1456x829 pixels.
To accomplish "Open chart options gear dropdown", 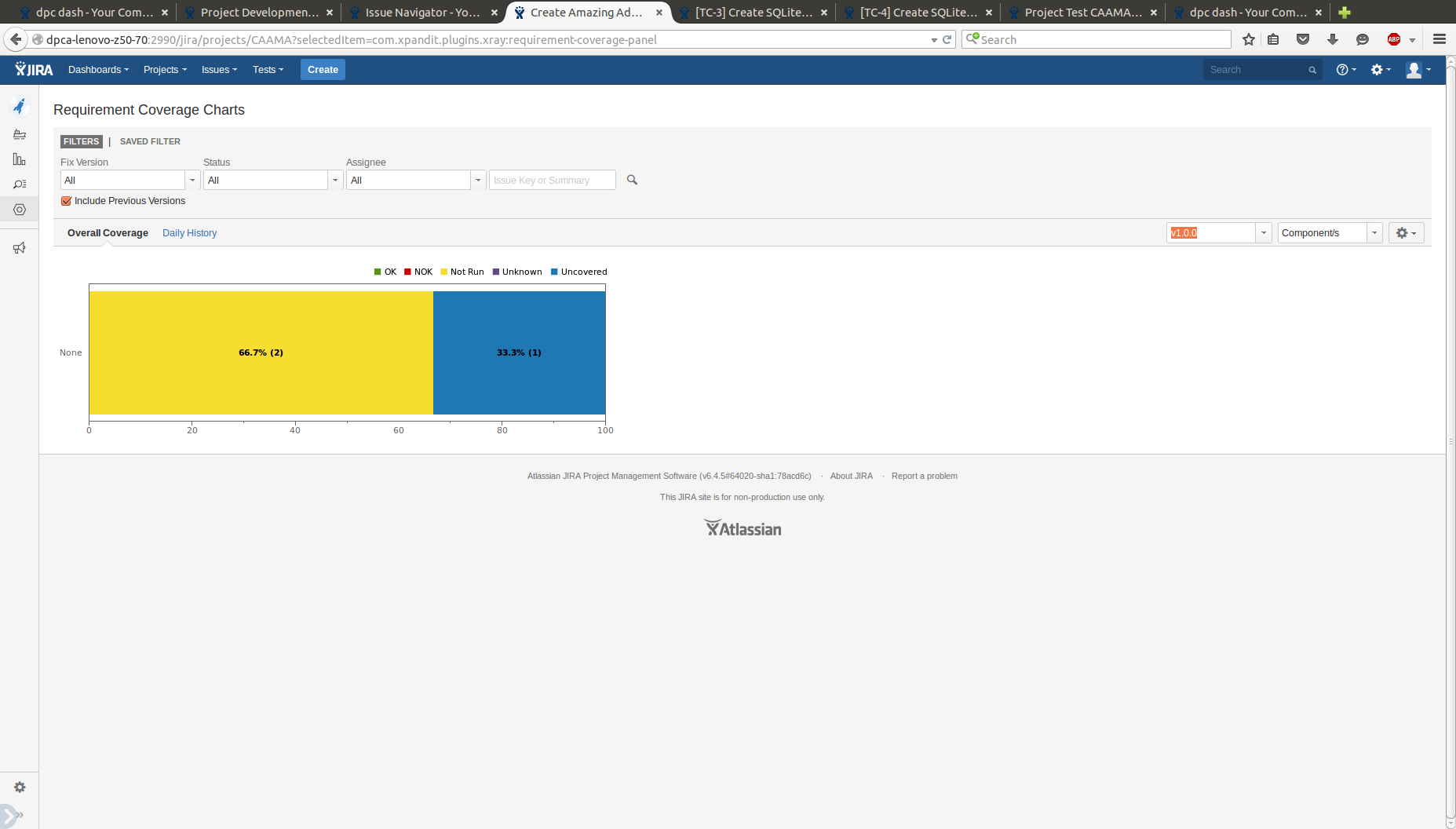I will click(x=1406, y=233).
